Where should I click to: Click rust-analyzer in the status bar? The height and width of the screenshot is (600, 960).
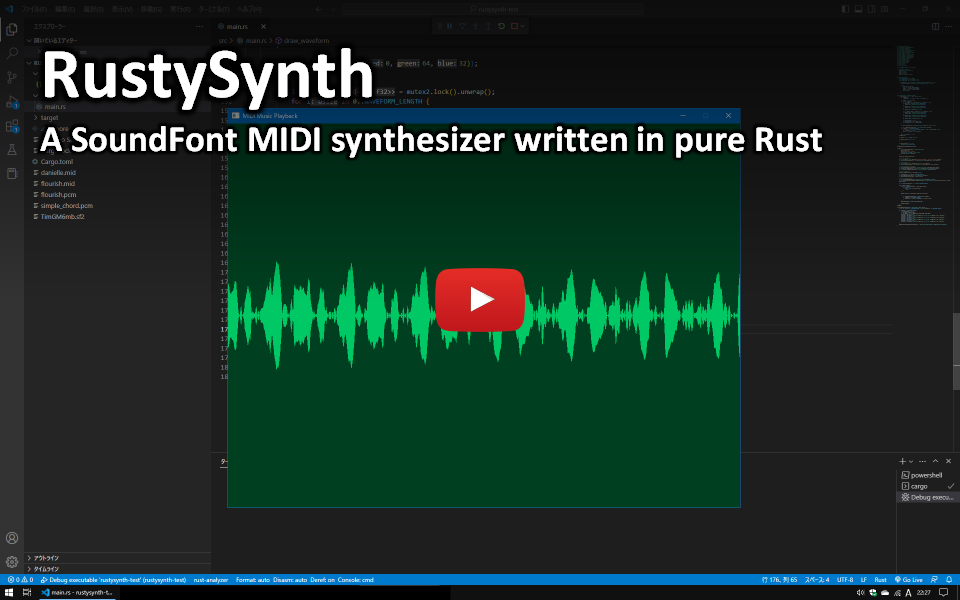[x=211, y=580]
